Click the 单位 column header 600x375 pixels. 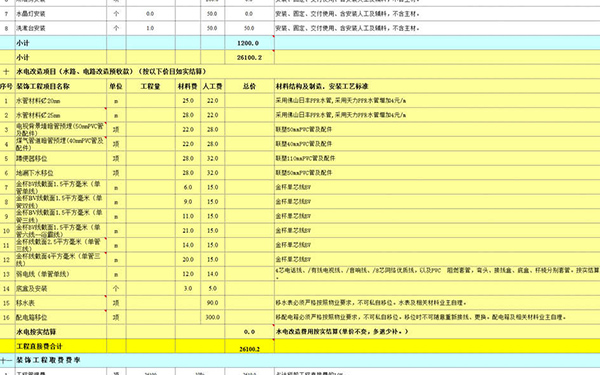[116, 86]
